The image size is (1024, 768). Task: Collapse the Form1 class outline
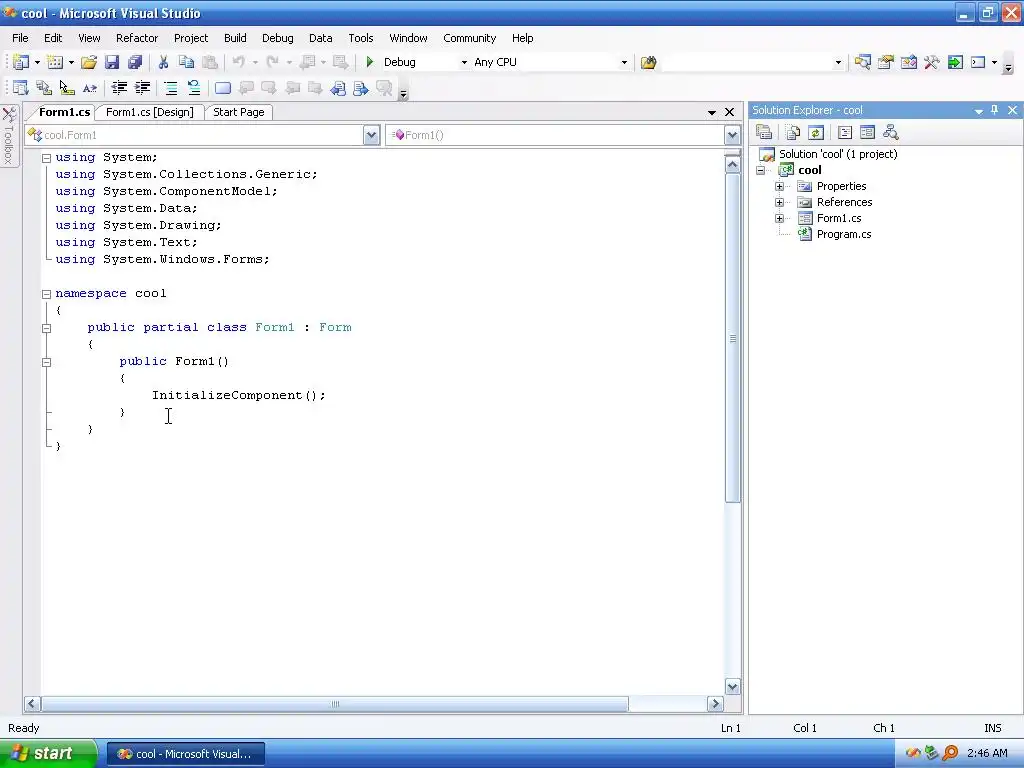(x=46, y=328)
